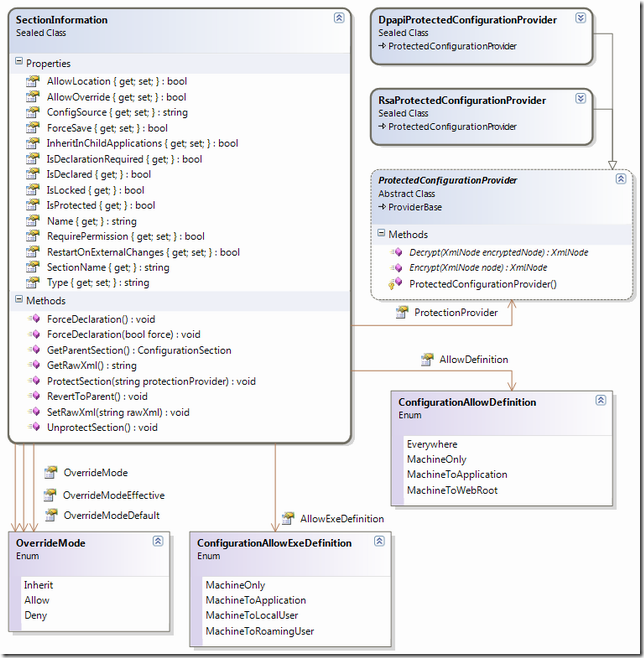Image resolution: width=644 pixels, height=658 pixels.
Task: Click the ConfigSource property icon
Action: click(33, 112)
